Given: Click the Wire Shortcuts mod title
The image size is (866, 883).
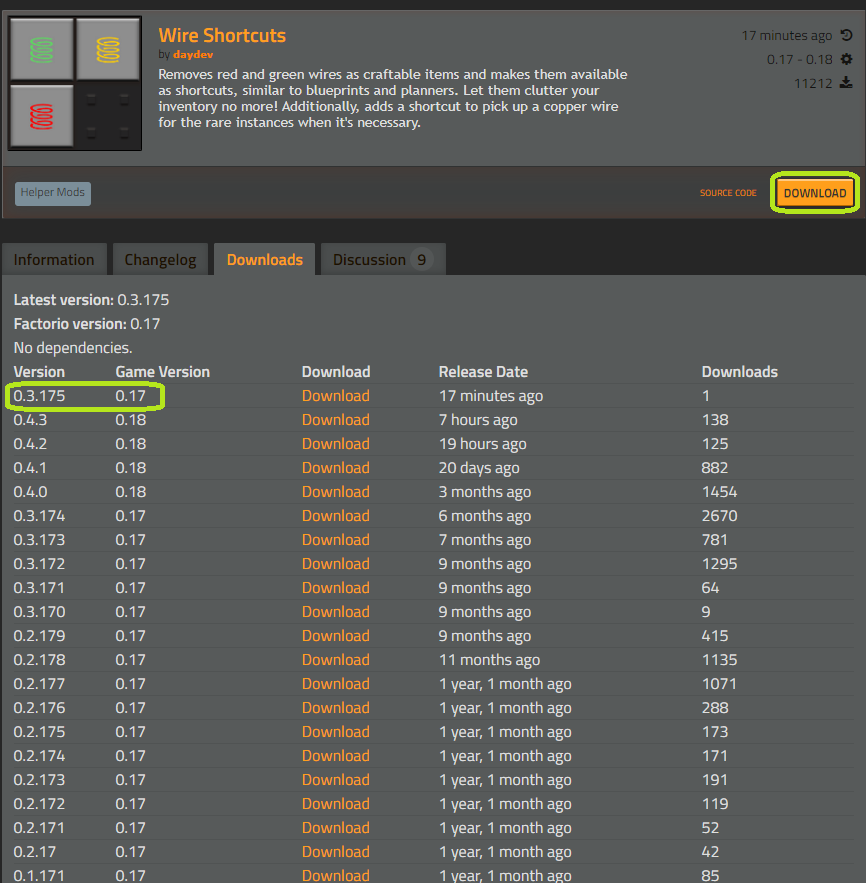Looking at the screenshot, I should [222, 36].
